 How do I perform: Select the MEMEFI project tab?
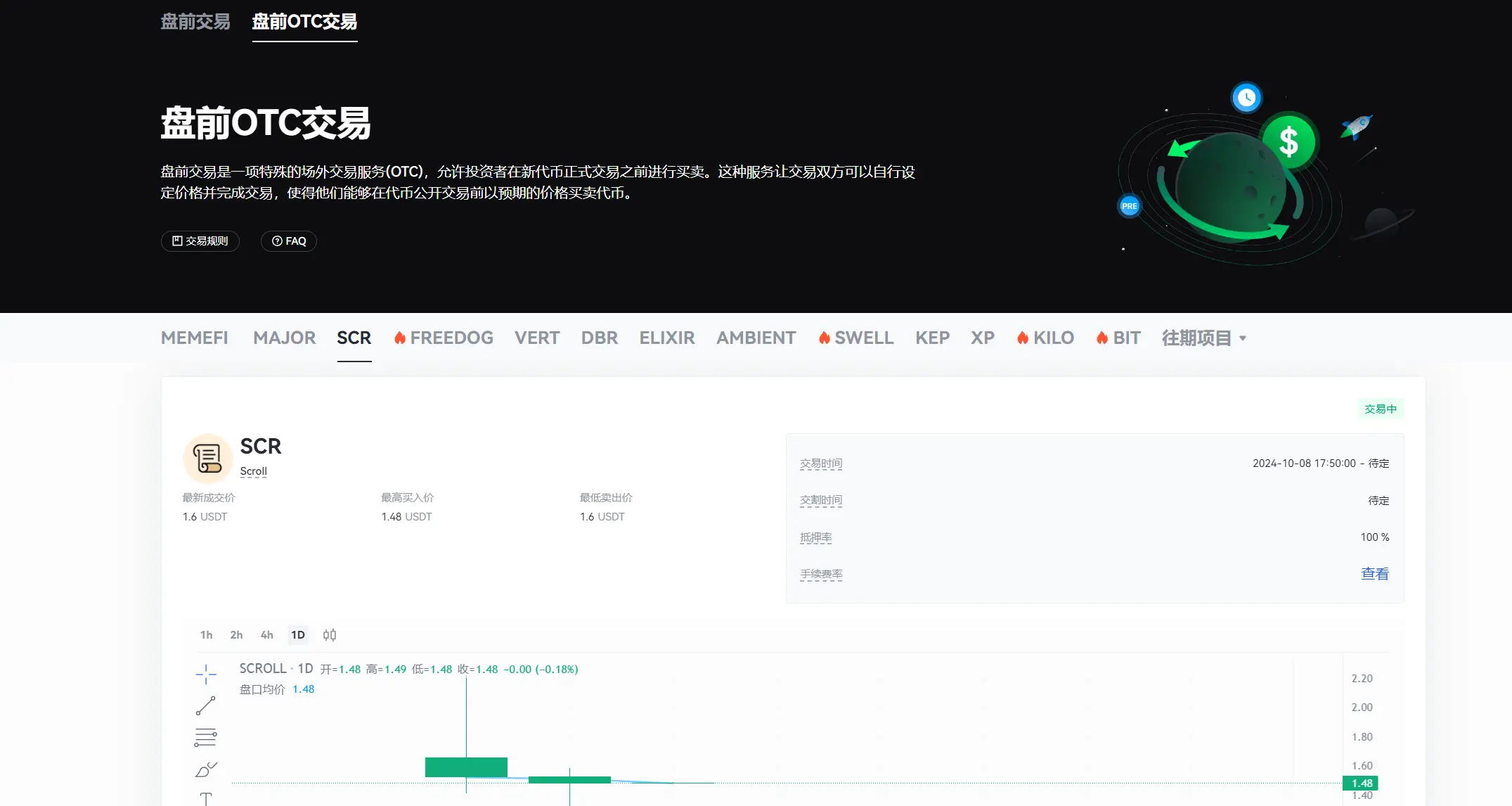195,338
